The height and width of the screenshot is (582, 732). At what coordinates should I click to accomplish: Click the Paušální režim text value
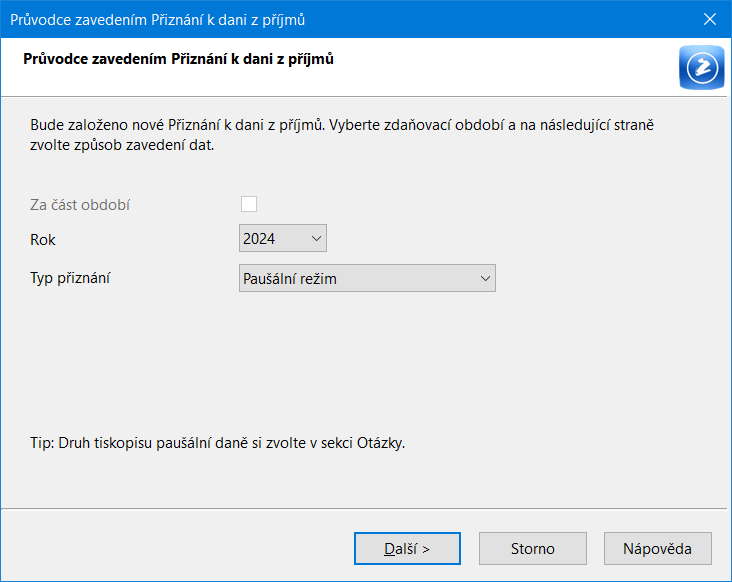pos(289,279)
